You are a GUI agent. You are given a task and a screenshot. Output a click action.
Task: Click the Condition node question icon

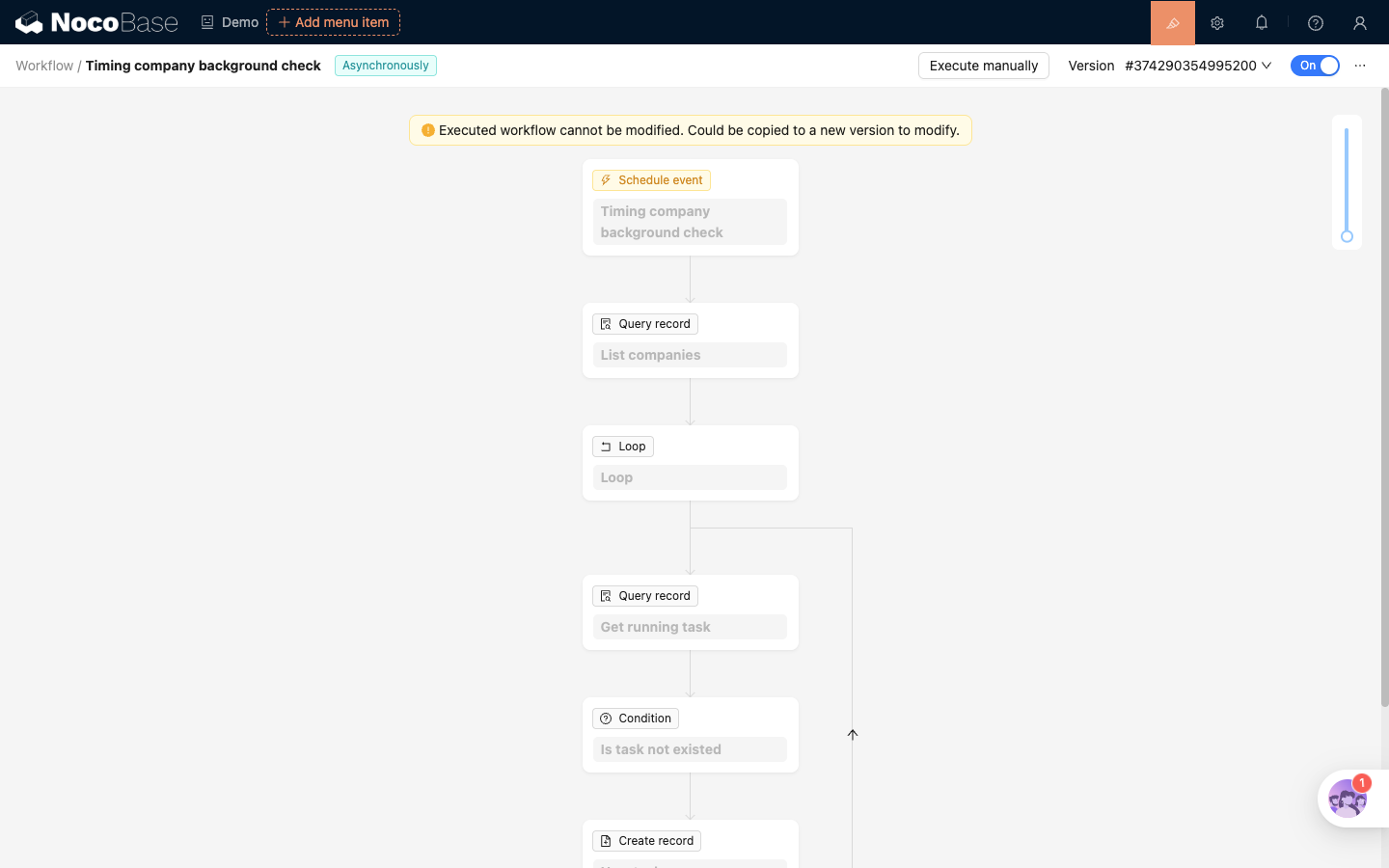point(606,719)
